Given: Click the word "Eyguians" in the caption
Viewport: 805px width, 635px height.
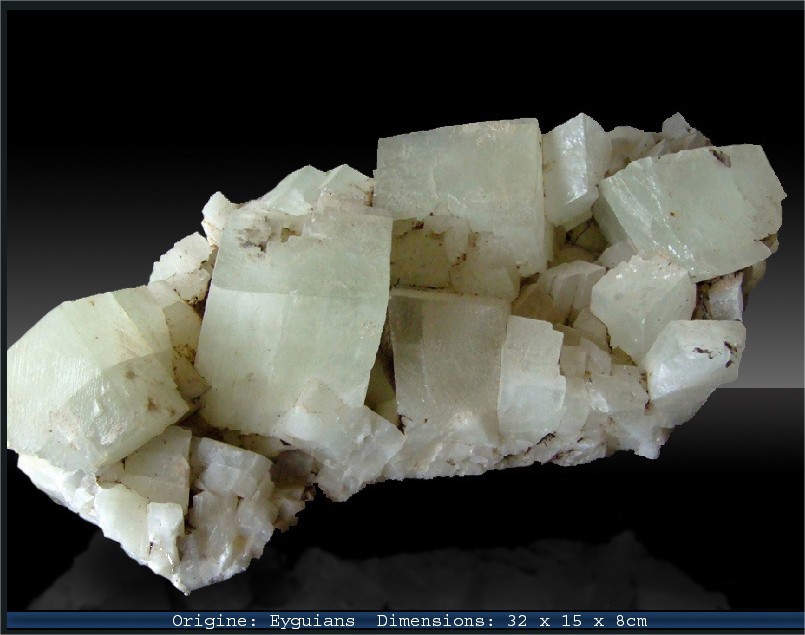Looking at the screenshot, I should 312,621.
